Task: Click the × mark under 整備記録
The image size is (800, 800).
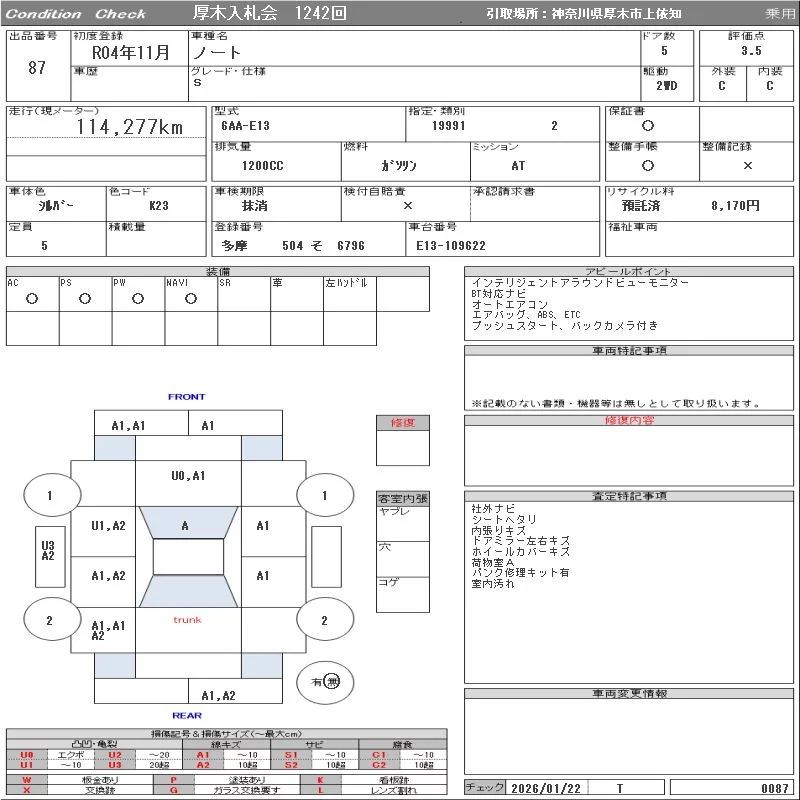Action: point(747,166)
